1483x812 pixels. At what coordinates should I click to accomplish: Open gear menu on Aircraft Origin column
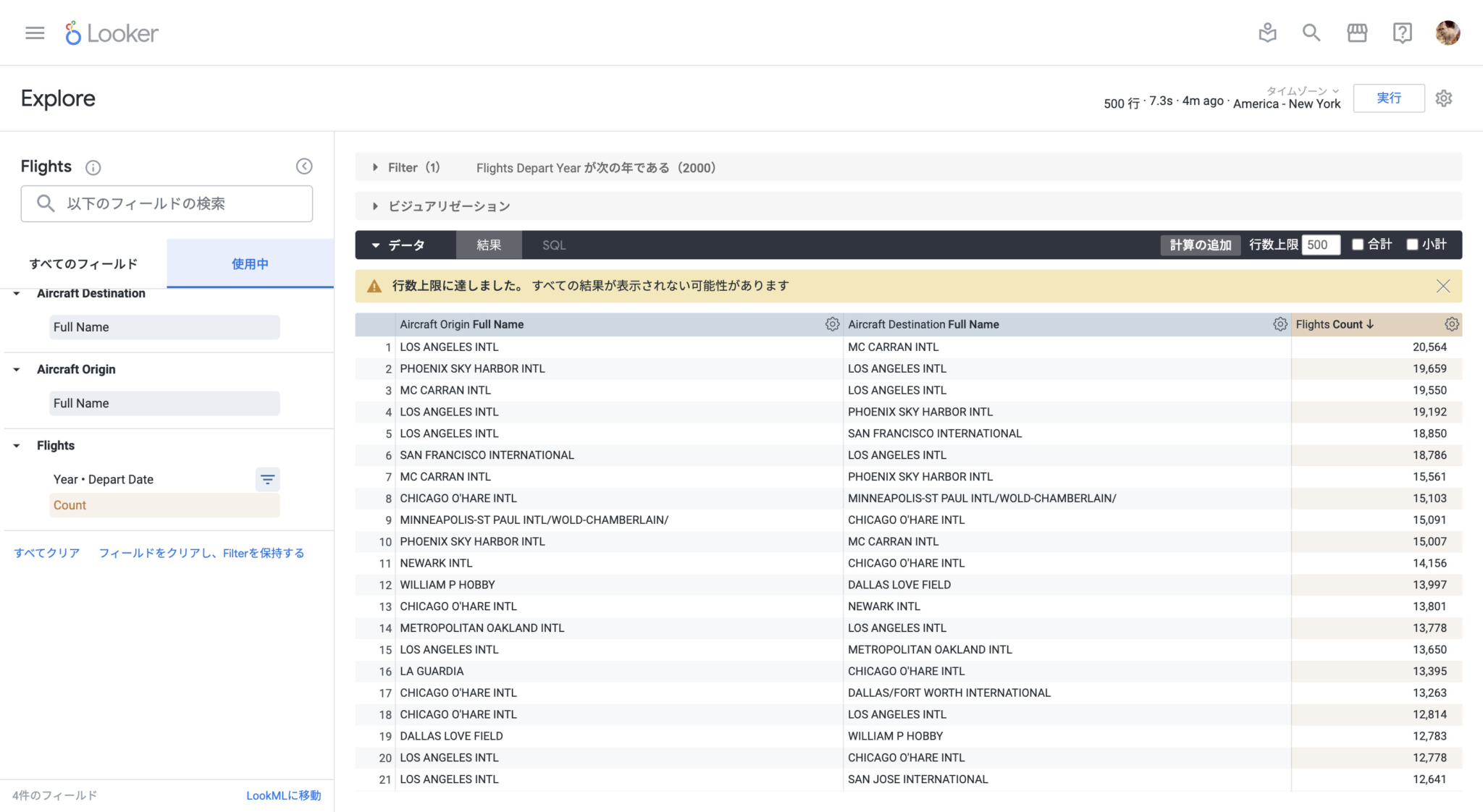tap(831, 324)
